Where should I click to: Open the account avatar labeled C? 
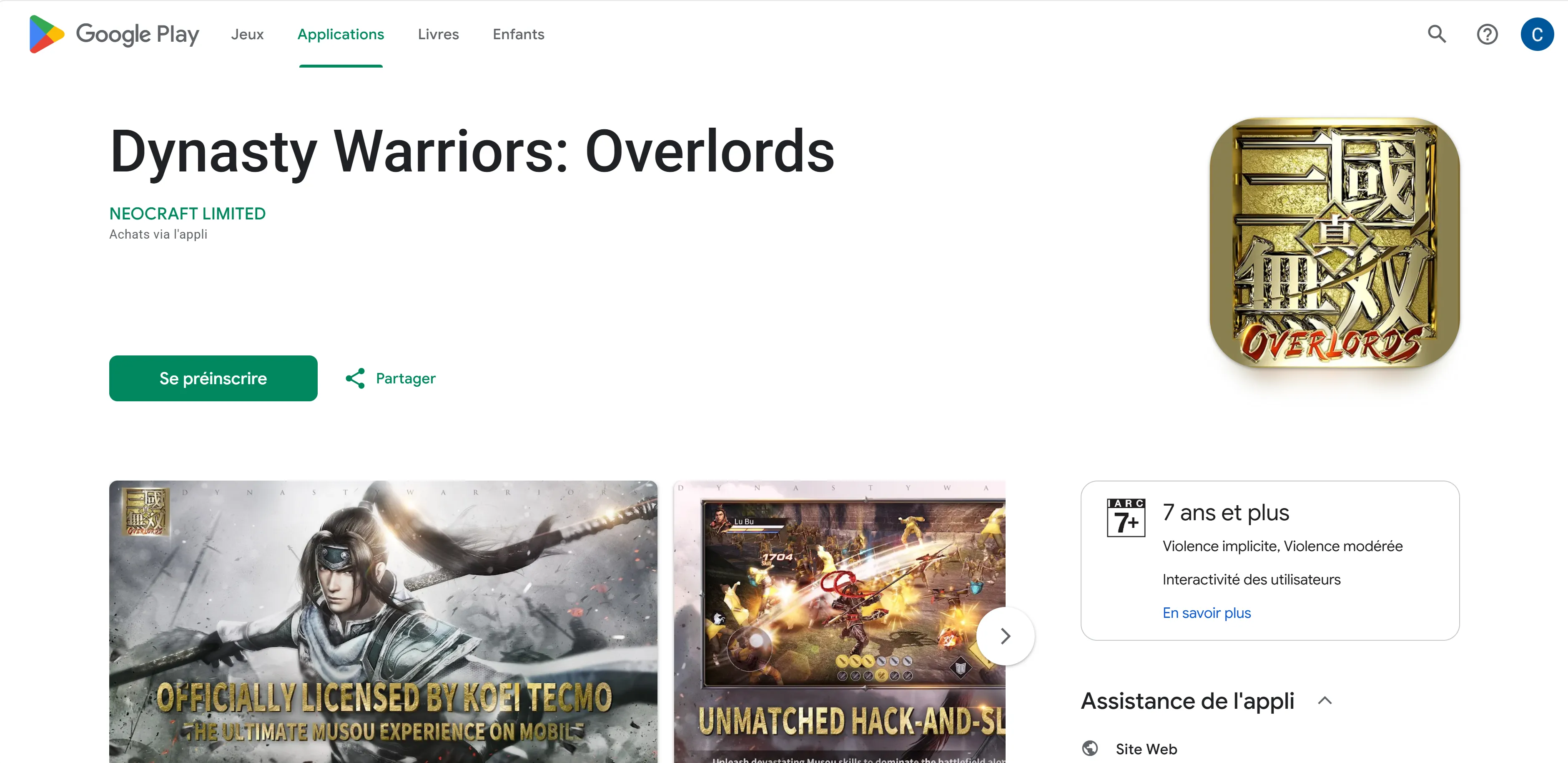1537,34
